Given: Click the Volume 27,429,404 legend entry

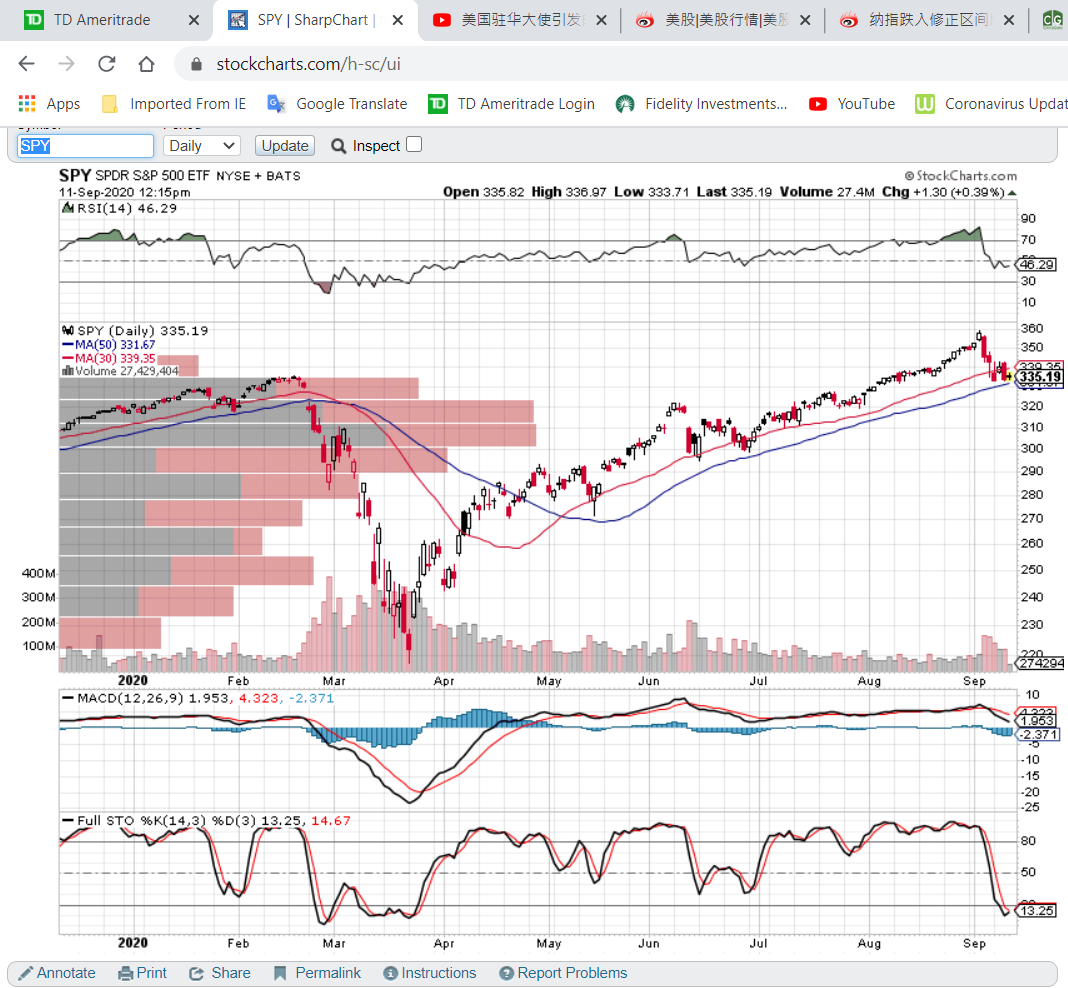Looking at the screenshot, I should pyautogui.click(x=120, y=371).
